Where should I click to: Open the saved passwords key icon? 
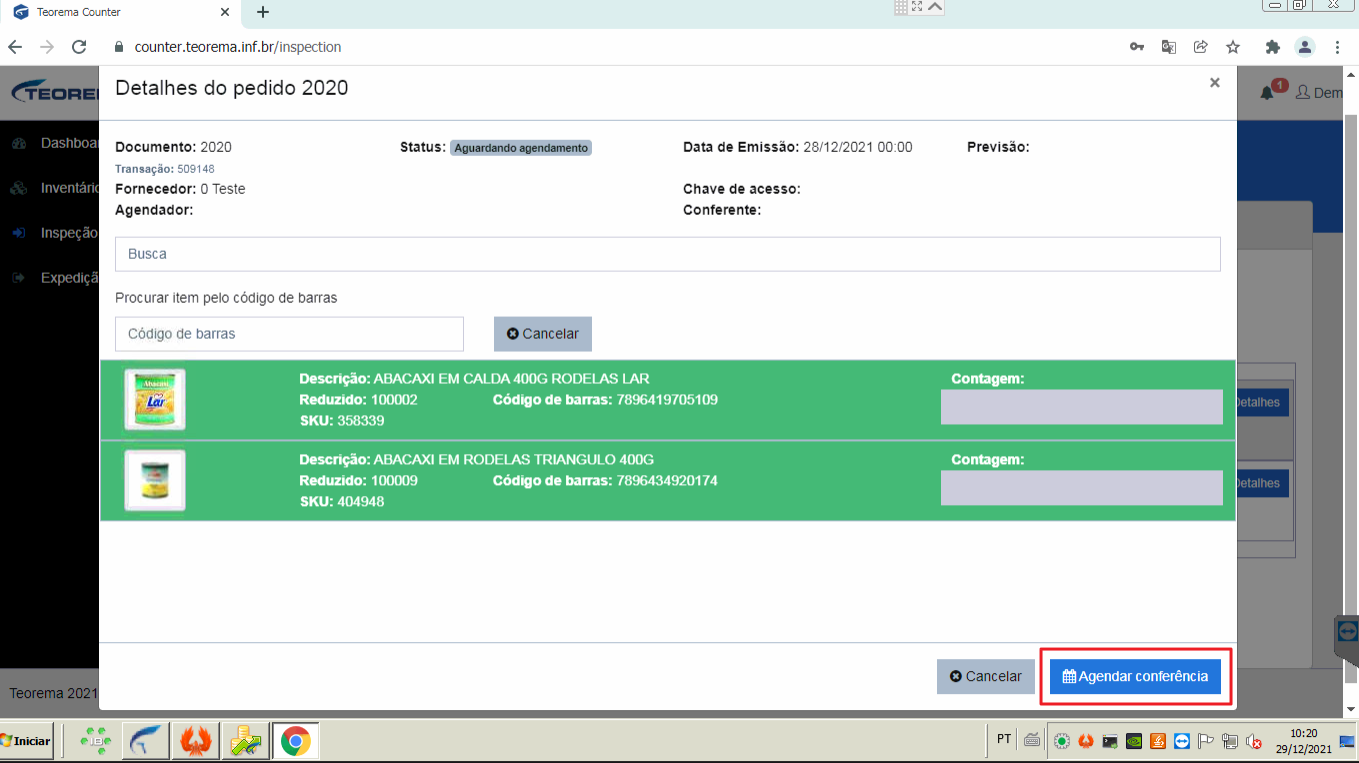coord(1137,47)
